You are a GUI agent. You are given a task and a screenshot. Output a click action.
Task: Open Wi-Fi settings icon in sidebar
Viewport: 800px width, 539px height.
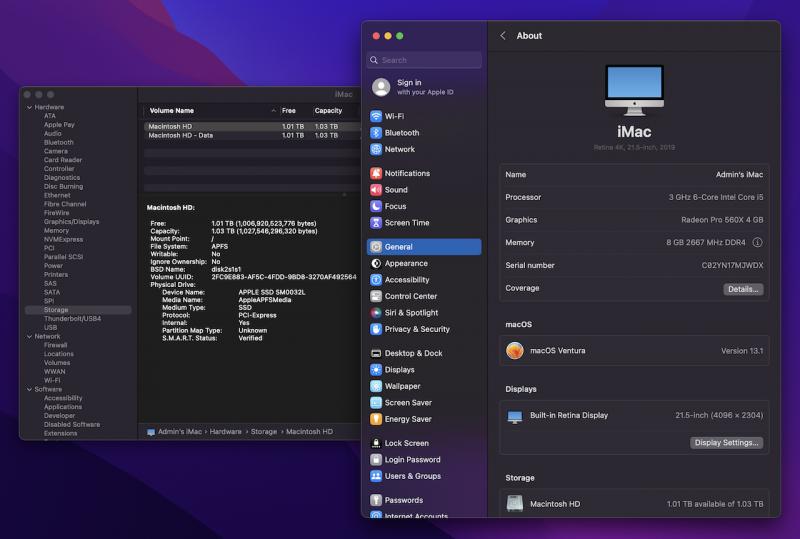[x=376, y=116]
